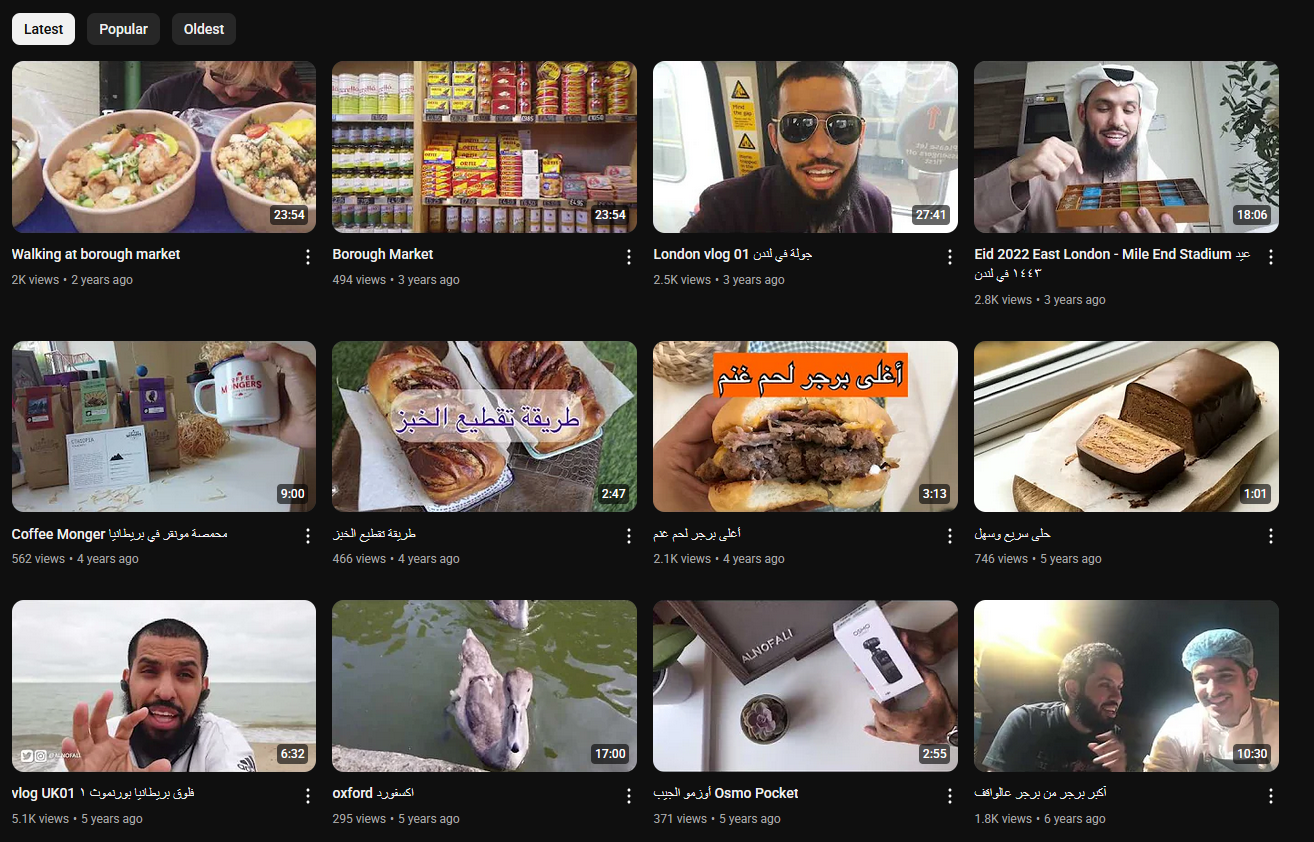Open more actions for Coffee Monger video
Image resolution: width=1314 pixels, height=842 pixels.
click(308, 536)
